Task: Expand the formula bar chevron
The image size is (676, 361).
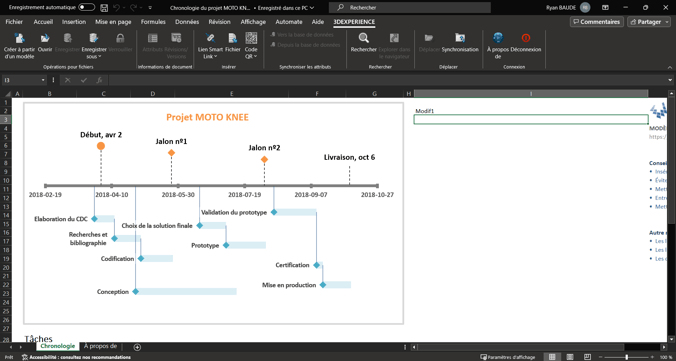Action: (x=670, y=80)
